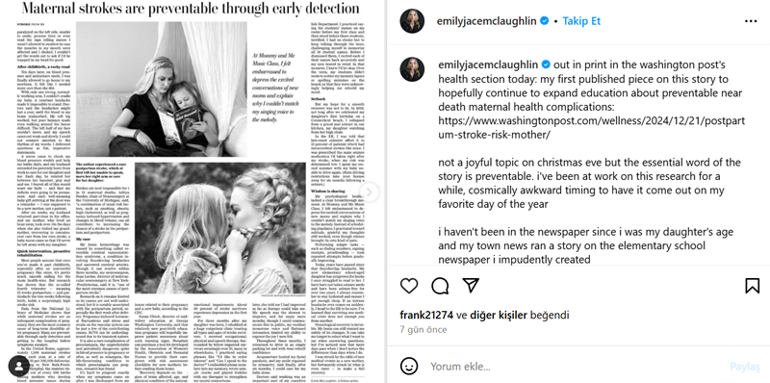View diğer kişiler likes list

click(498, 315)
